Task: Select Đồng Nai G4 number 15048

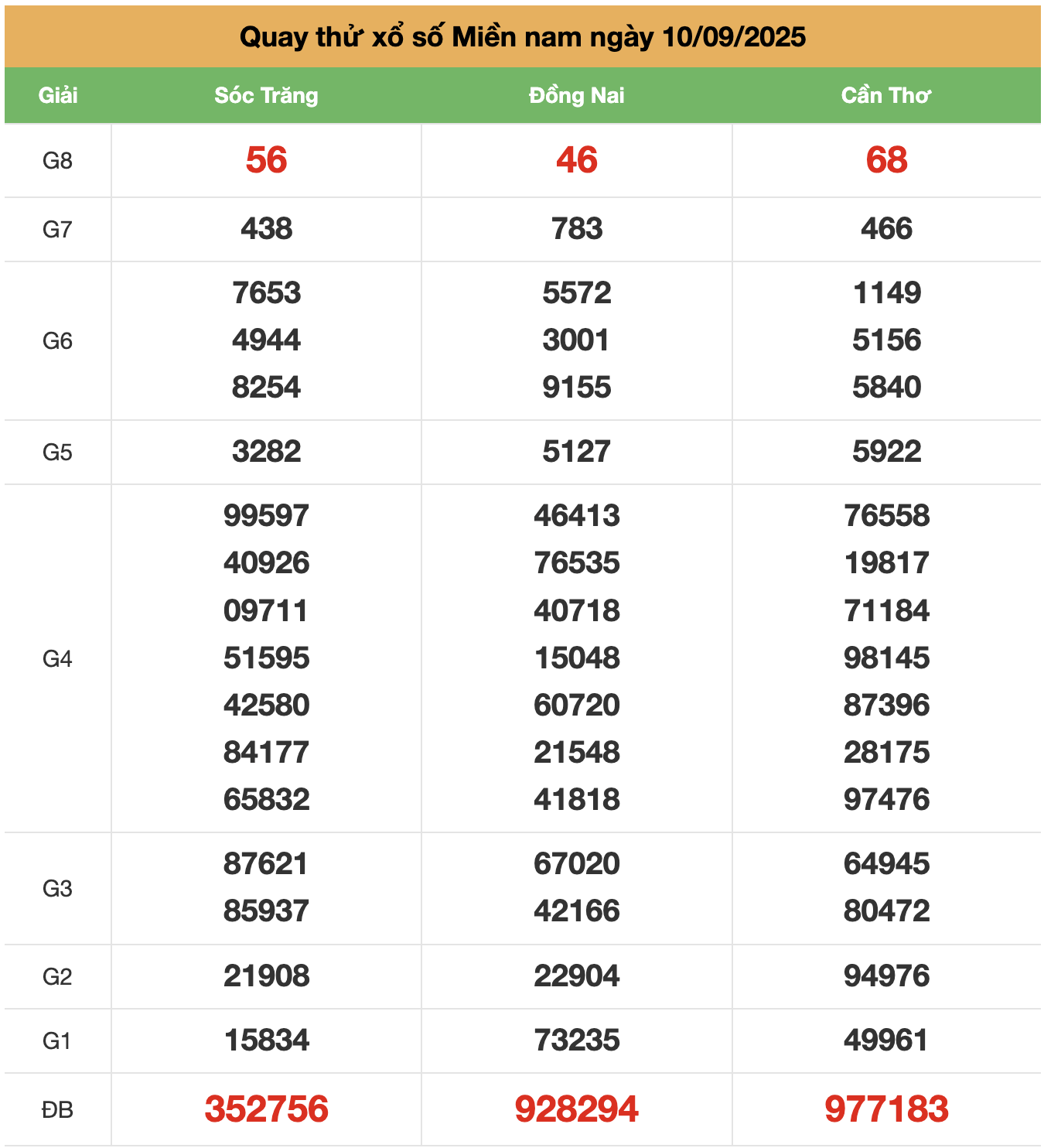Action: point(576,658)
